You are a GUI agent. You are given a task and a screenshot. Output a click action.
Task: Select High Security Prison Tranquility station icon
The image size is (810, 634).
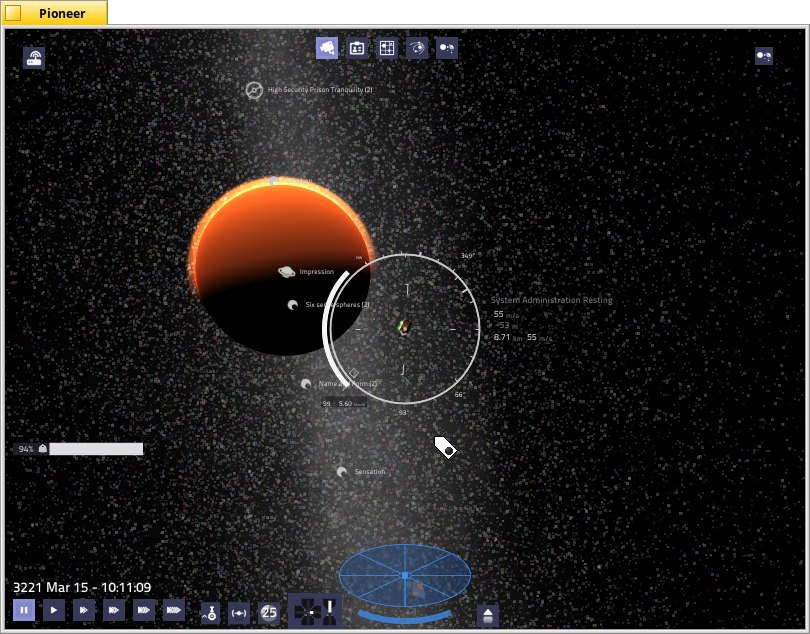tap(254, 90)
